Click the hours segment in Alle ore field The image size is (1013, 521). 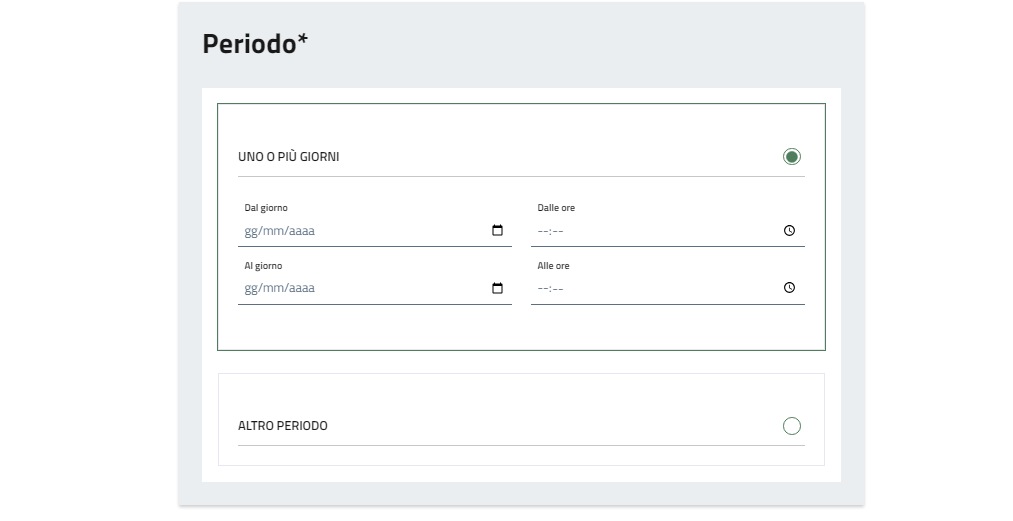pos(543,288)
